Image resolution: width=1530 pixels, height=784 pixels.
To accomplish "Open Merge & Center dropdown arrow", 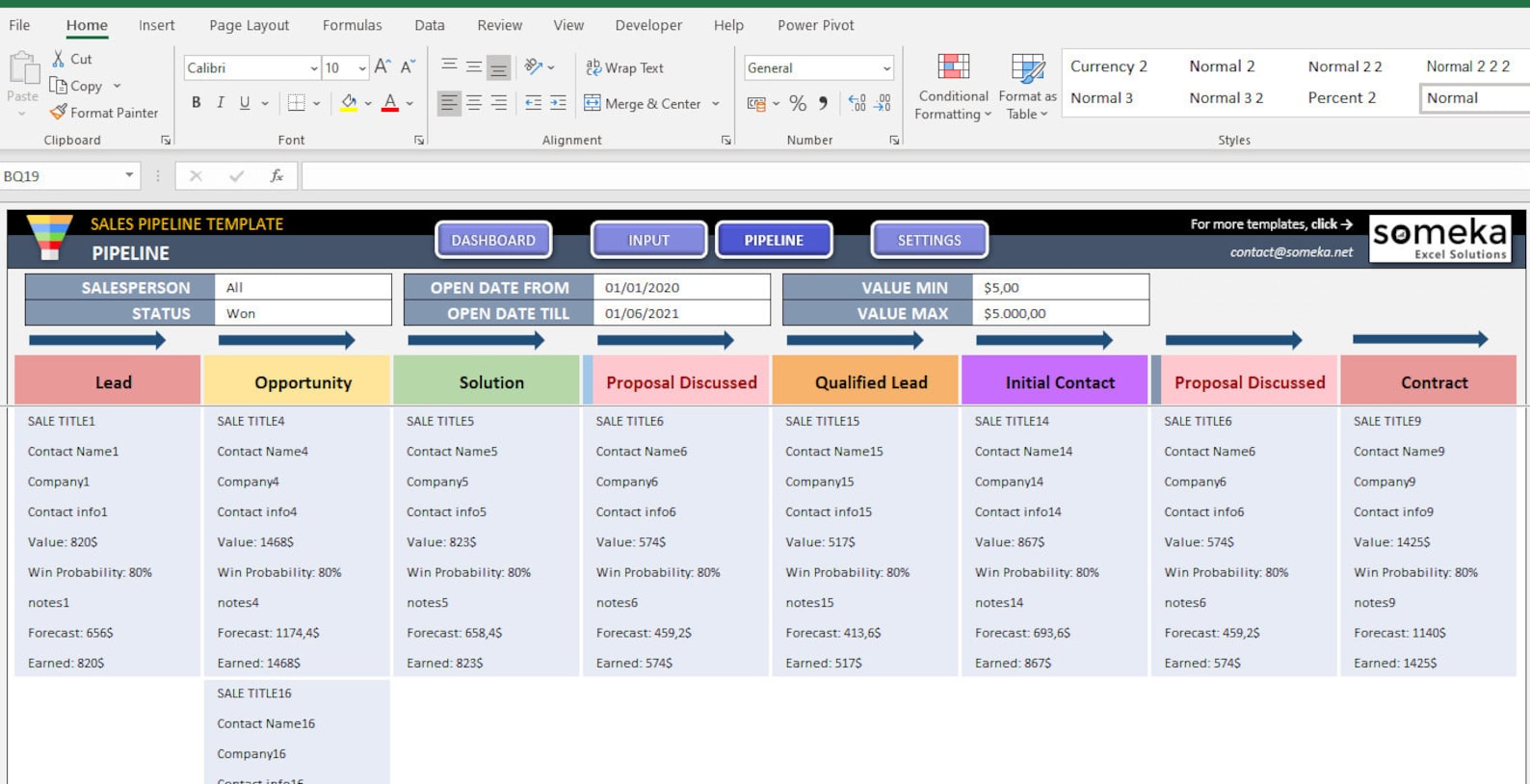I will 716,103.
